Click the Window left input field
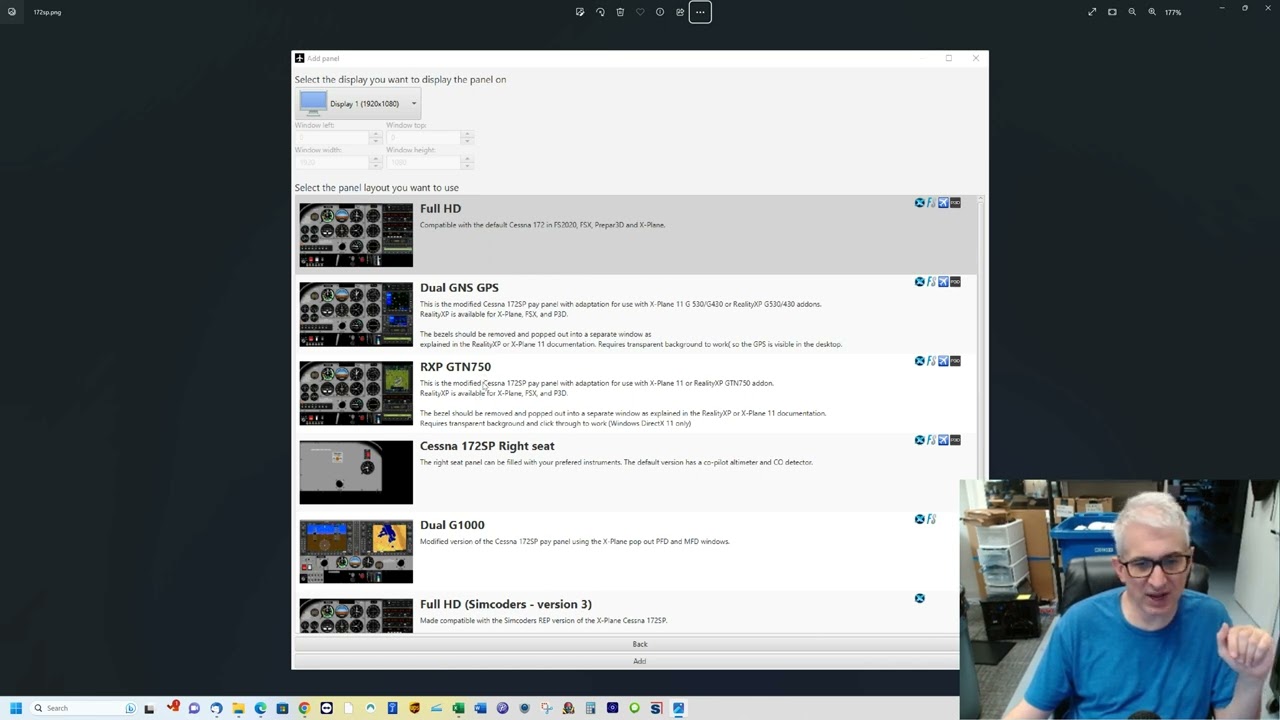1280x720 pixels. [x=332, y=137]
